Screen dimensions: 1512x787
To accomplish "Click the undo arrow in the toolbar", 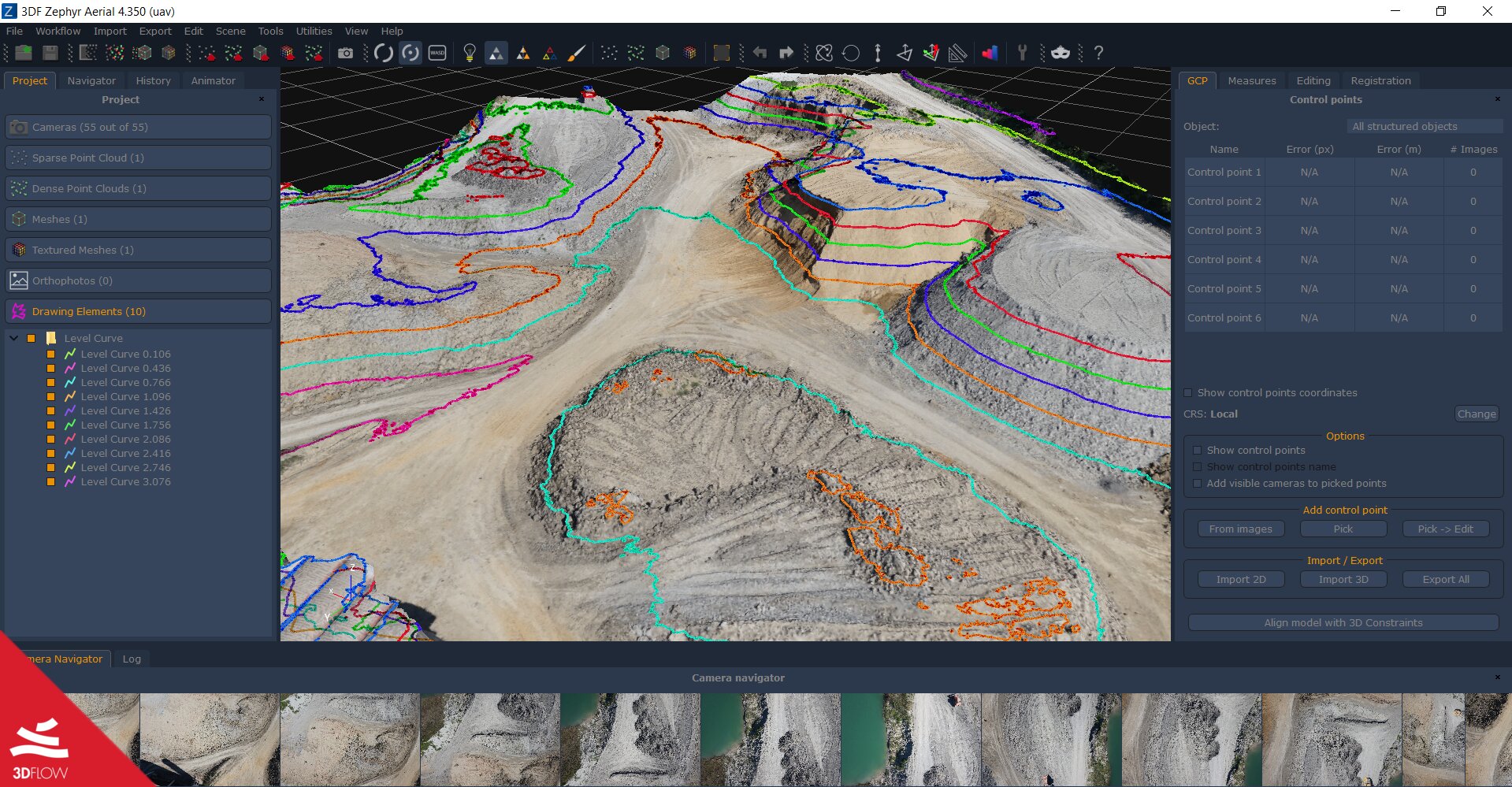I will [x=759, y=53].
